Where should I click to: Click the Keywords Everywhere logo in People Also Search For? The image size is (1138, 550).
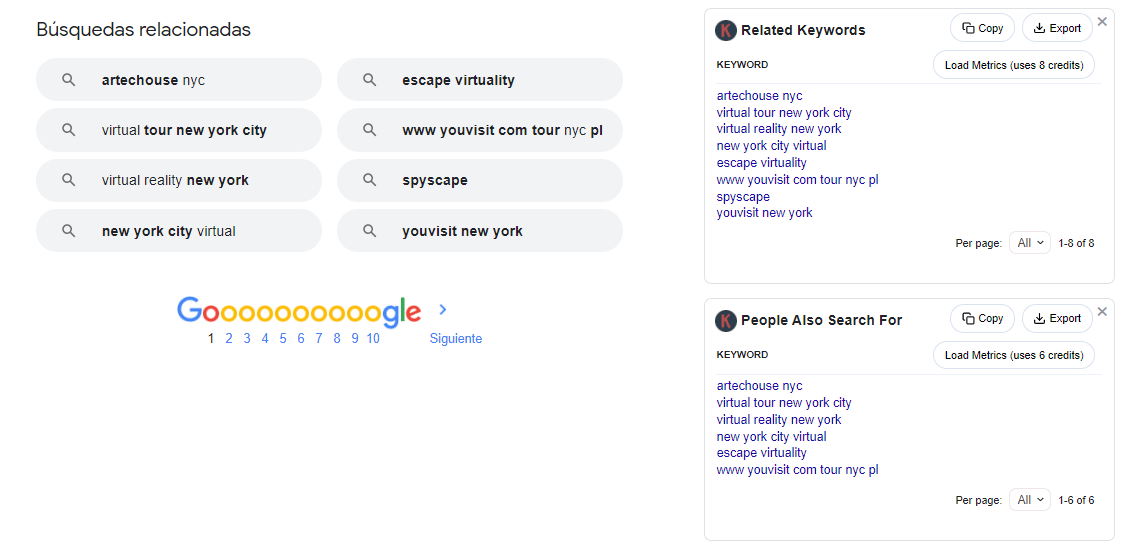click(726, 320)
